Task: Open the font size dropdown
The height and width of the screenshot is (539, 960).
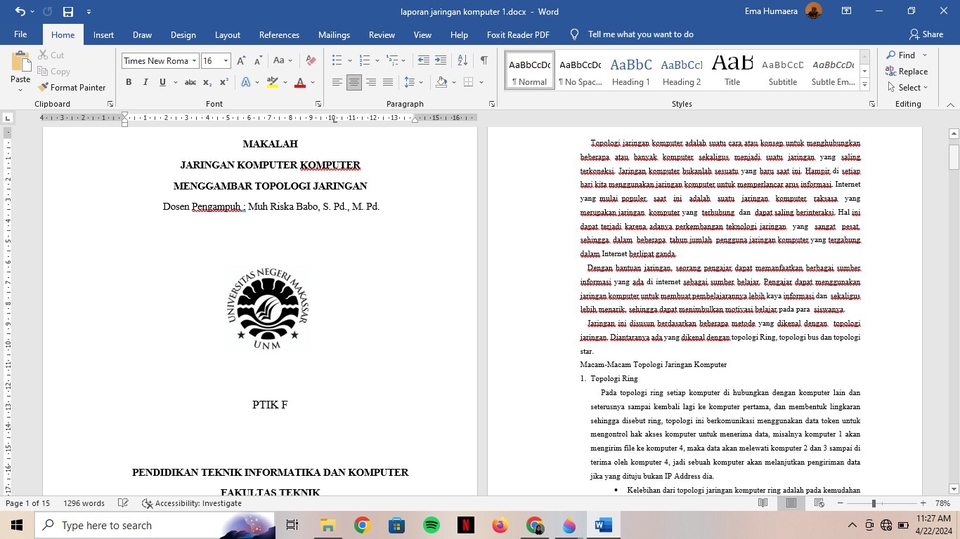Action: click(x=226, y=61)
